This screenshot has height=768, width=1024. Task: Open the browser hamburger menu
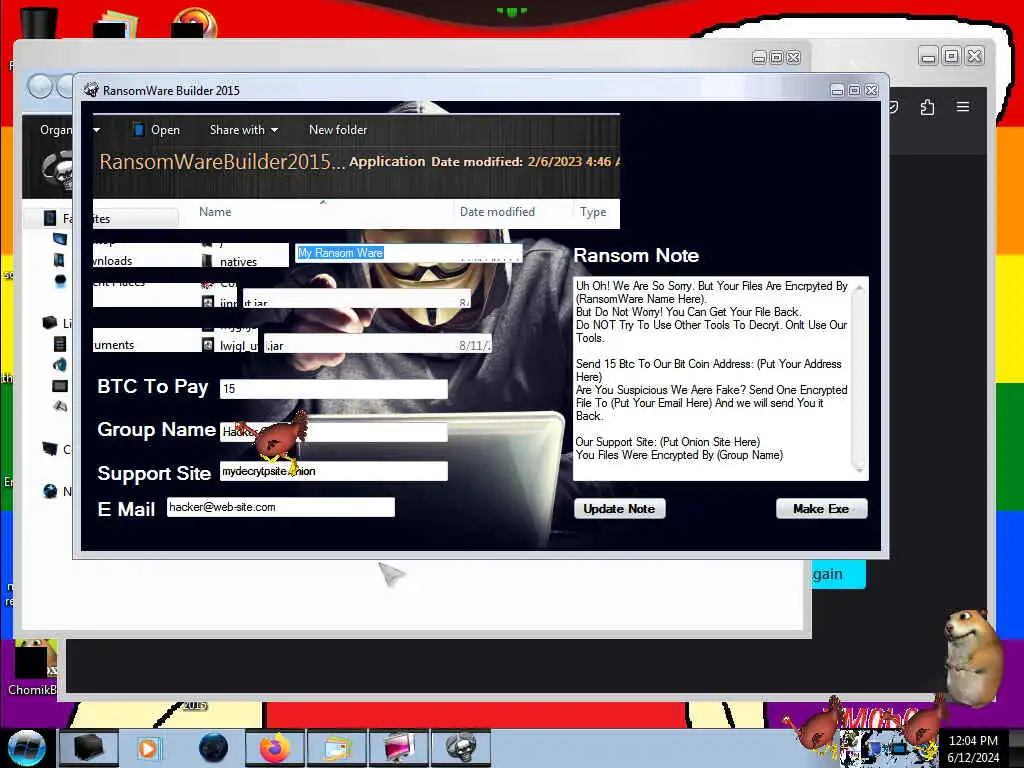click(963, 106)
